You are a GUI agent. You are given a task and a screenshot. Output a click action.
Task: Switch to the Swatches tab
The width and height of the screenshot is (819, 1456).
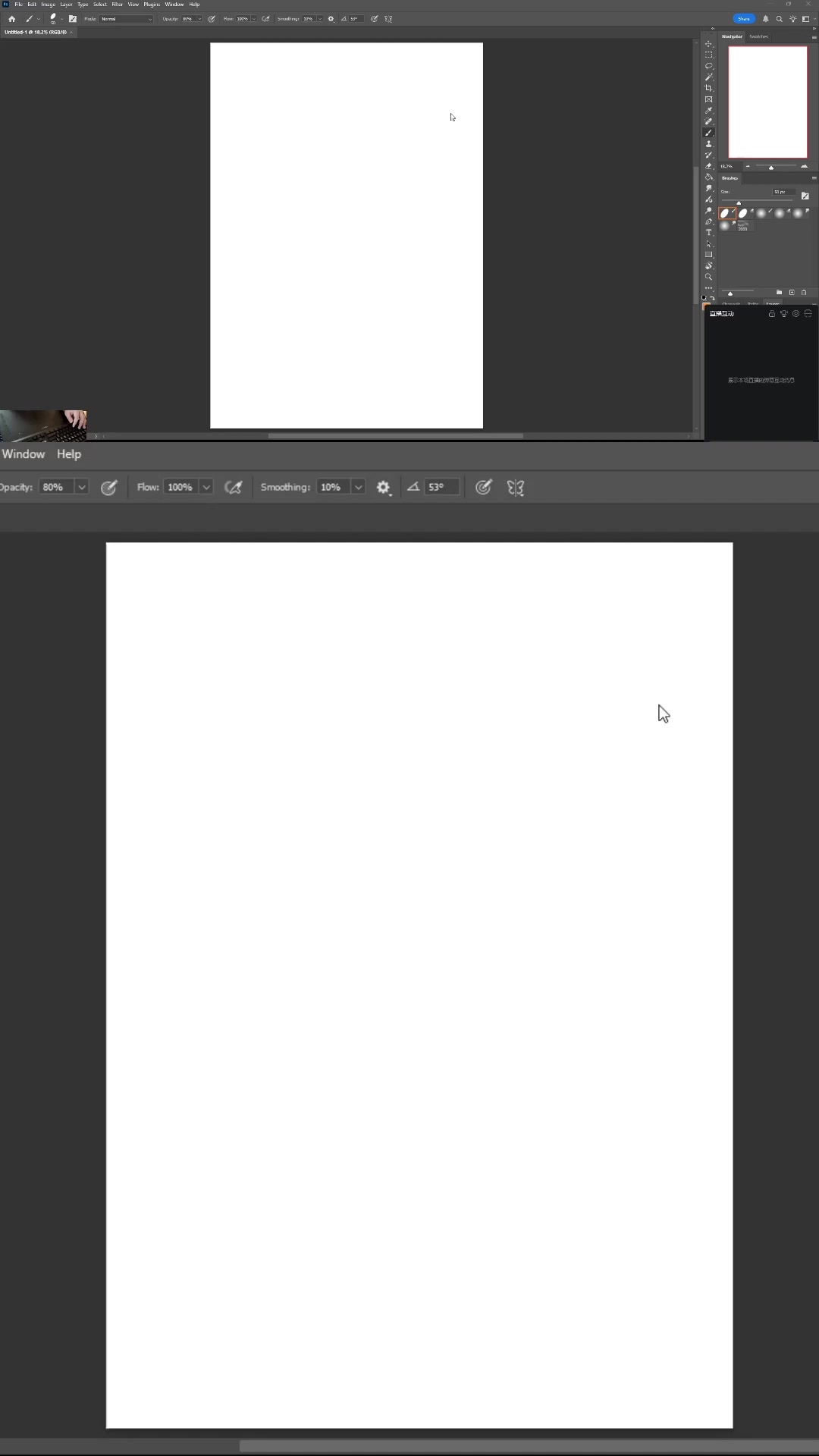click(758, 36)
